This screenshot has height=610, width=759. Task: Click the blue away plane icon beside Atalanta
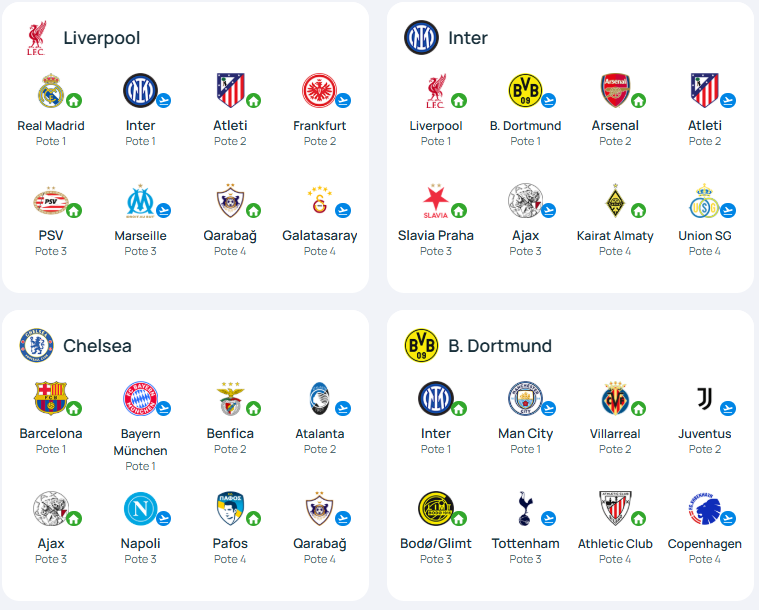tap(343, 409)
